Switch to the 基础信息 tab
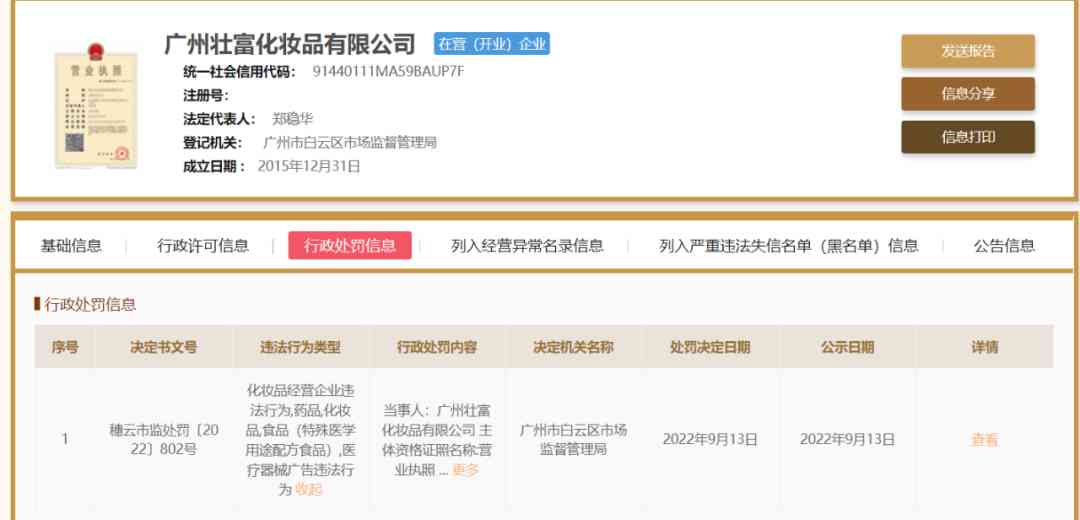This screenshot has height=520, width=1080. [x=71, y=246]
